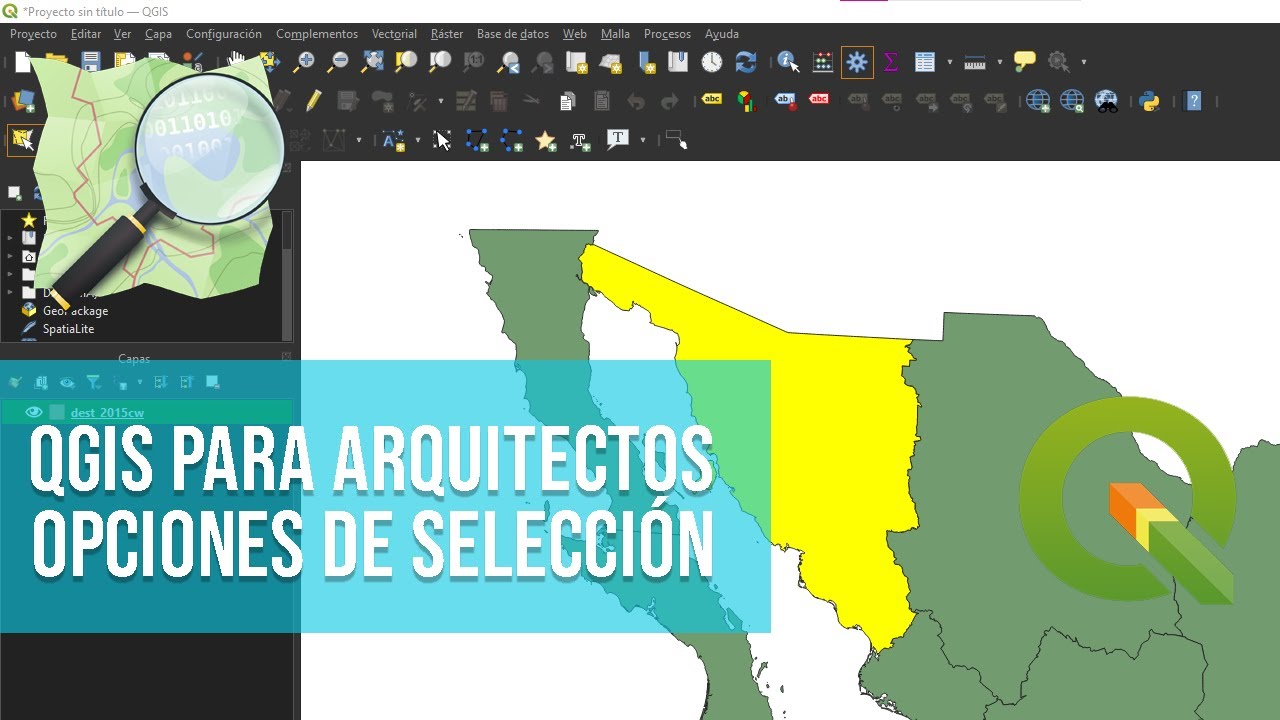This screenshot has height=720, width=1280.
Task: Click the New Project icon
Action: tap(23, 62)
